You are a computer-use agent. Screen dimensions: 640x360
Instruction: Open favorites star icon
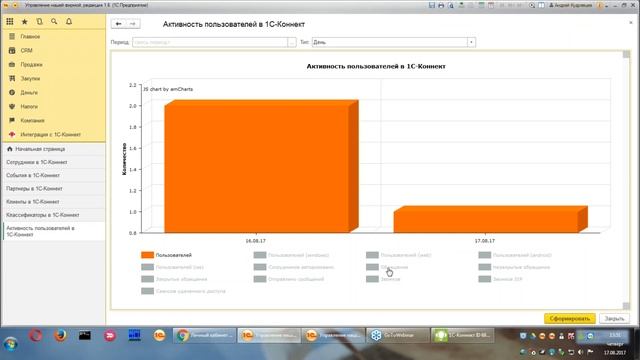coord(24,22)
